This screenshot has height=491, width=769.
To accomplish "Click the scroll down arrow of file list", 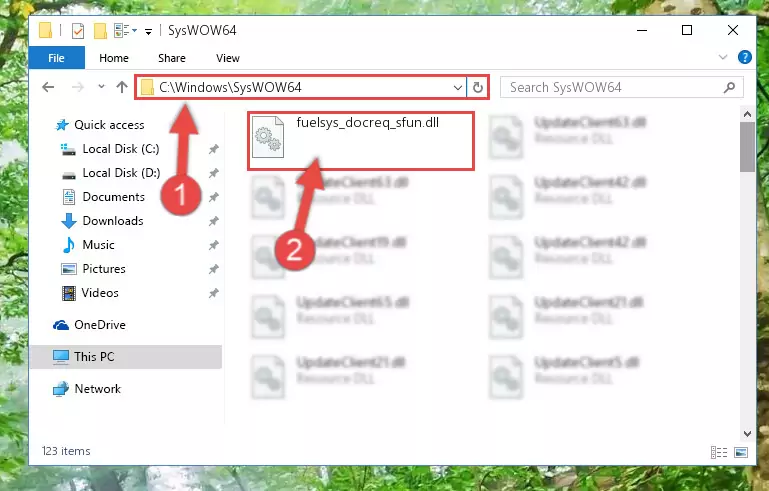I will tap(747, 434).
